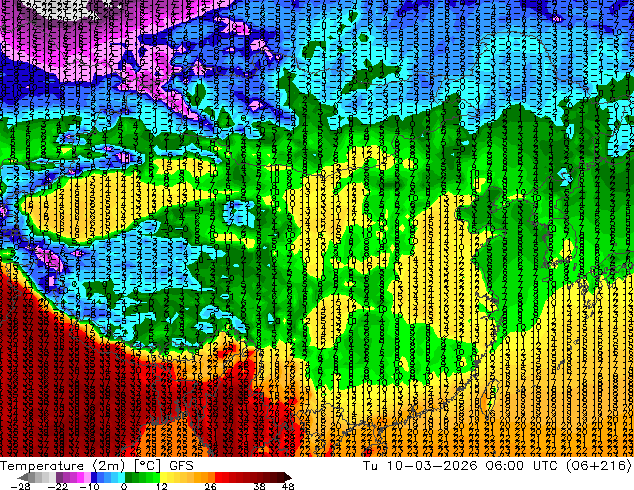Click the dark right arrow tip of legend
Screen dimensions: 634x490
[287, 477]
